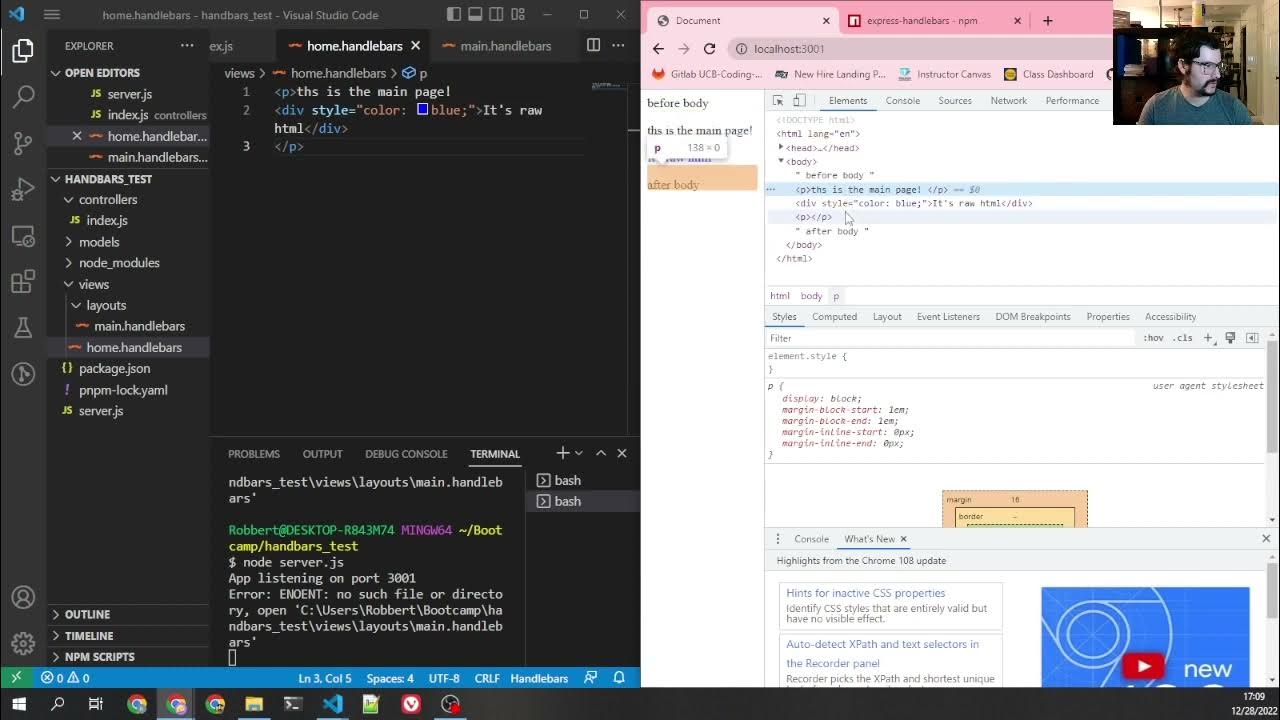
Task: Open the Instructor Canvas bookmark
Action: [x=944, y=74]
